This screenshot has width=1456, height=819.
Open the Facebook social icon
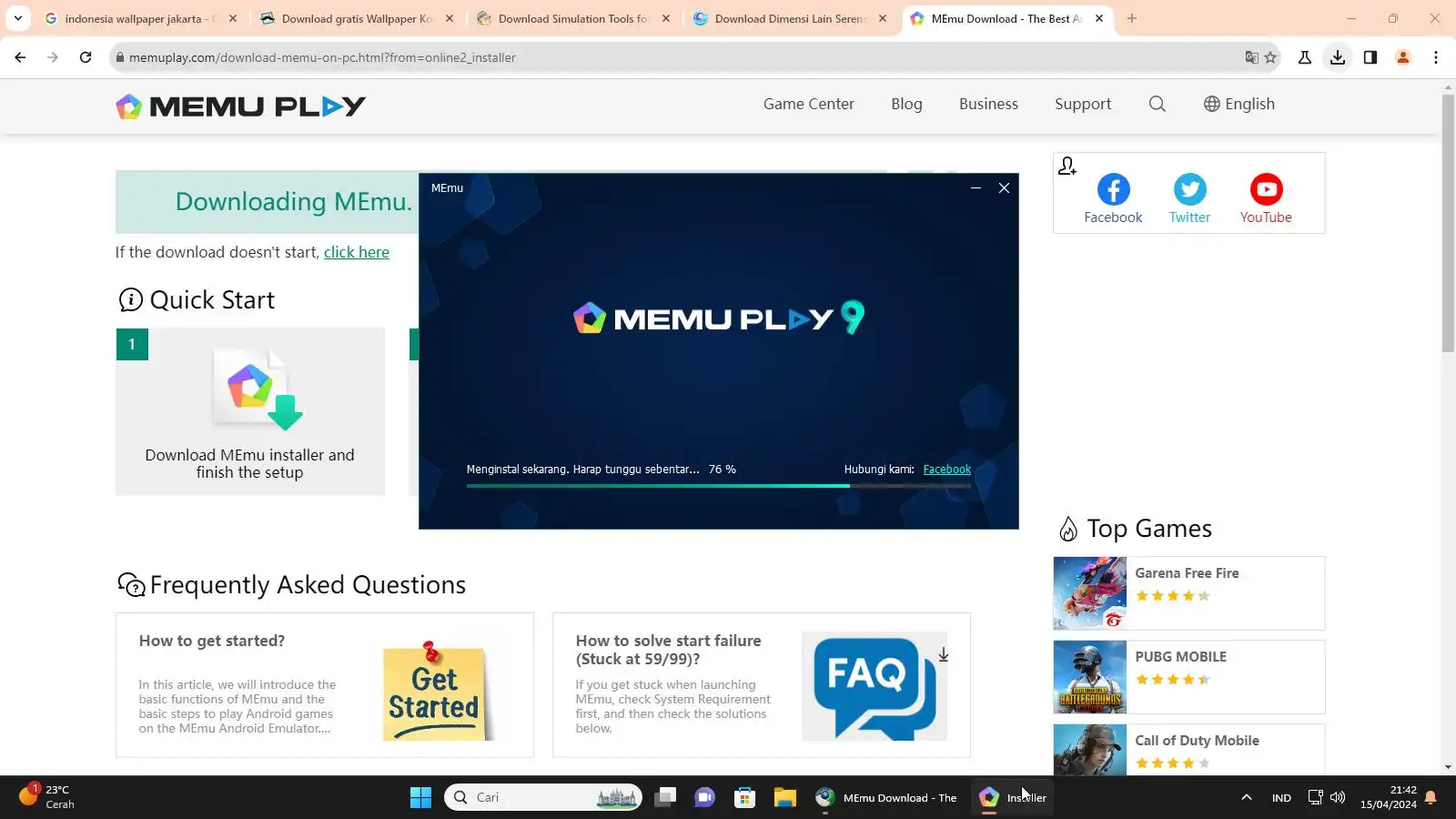[1113, 198]
